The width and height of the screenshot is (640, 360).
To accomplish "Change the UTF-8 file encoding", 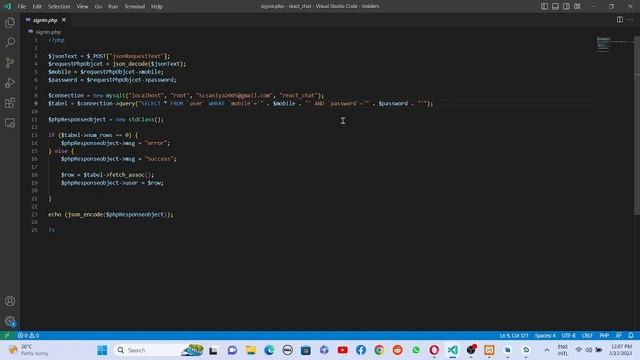I will (x=569, y=335).
